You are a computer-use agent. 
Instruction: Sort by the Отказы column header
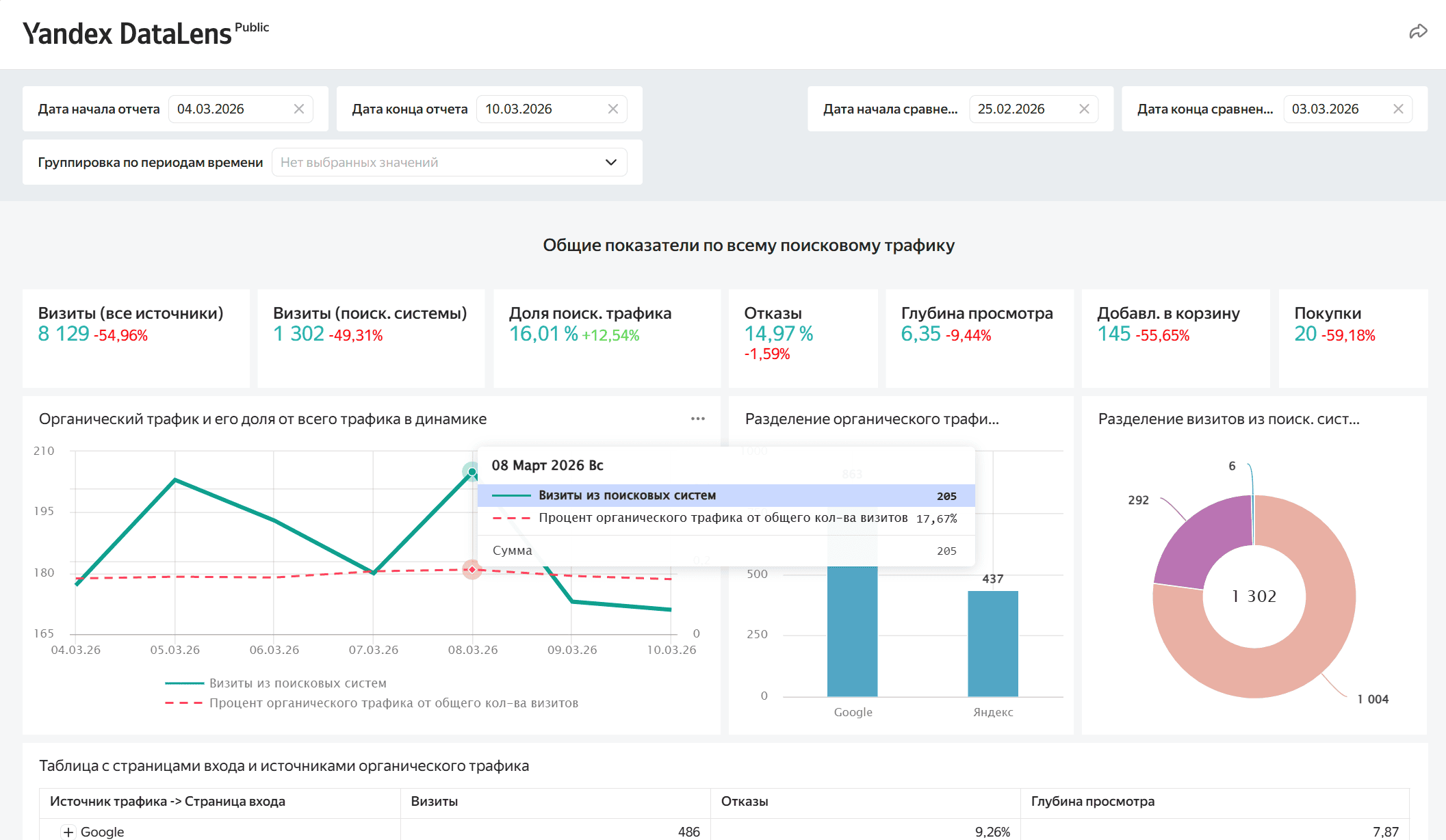click(x=745, y=801)
